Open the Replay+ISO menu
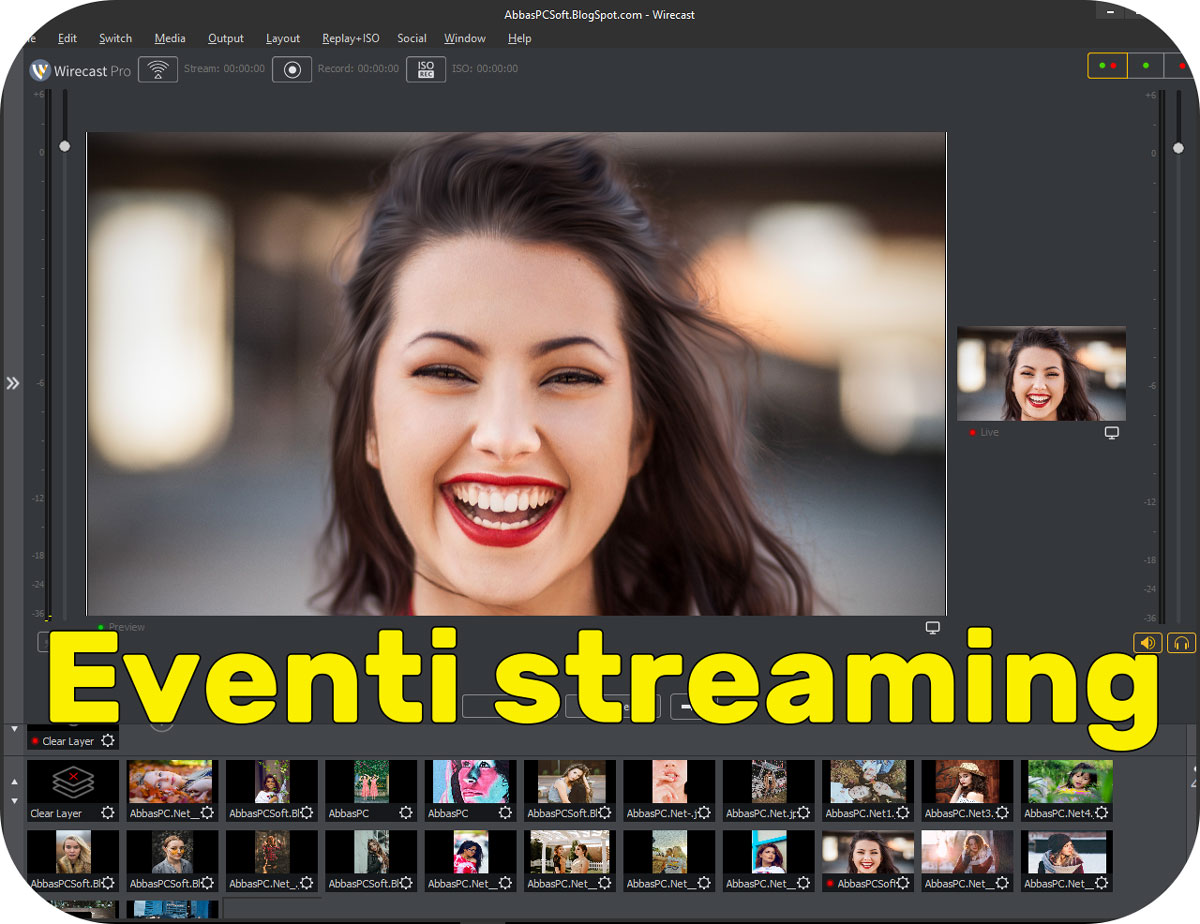This screenshot has height=924, width=1200. [351, 38]
